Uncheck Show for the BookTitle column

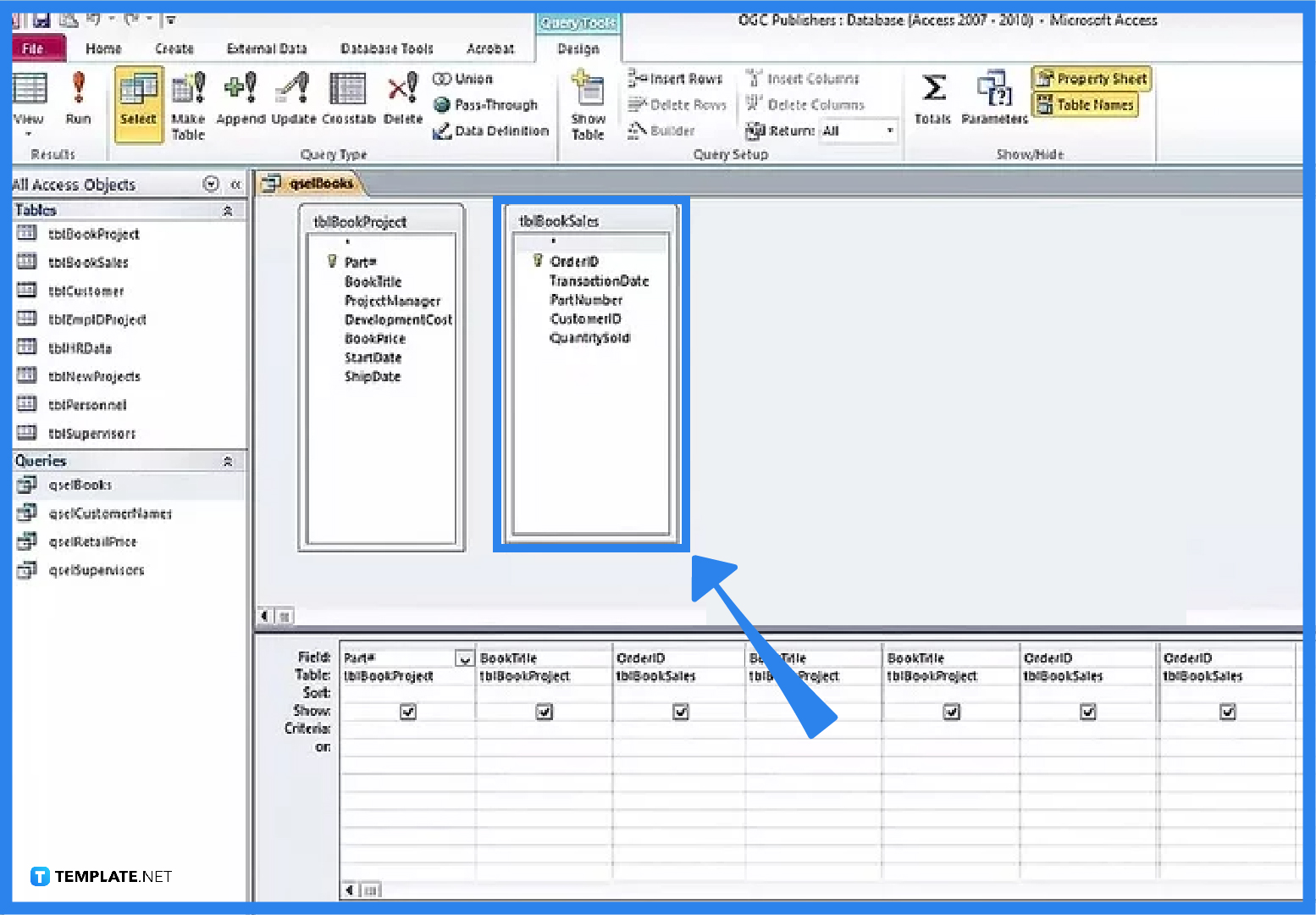pos(545,712)
